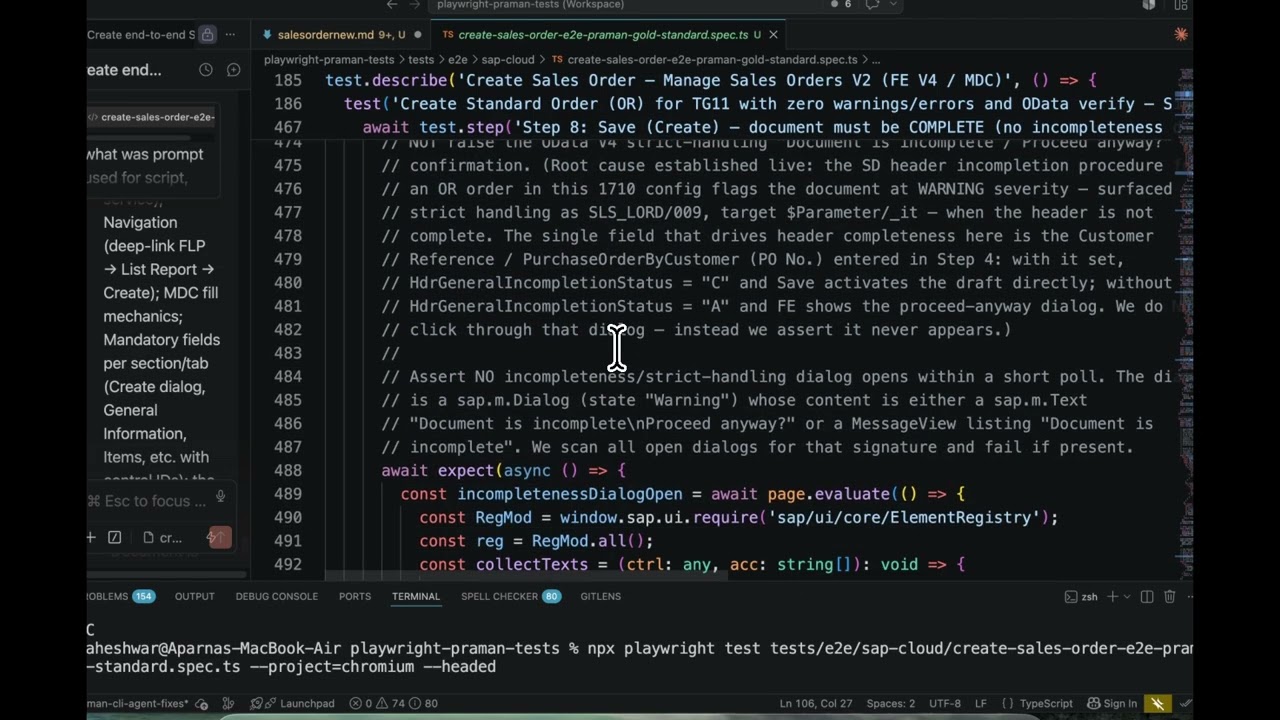
Task: Change indentation via 'Spaces: 2'
Action: point(890,703)
